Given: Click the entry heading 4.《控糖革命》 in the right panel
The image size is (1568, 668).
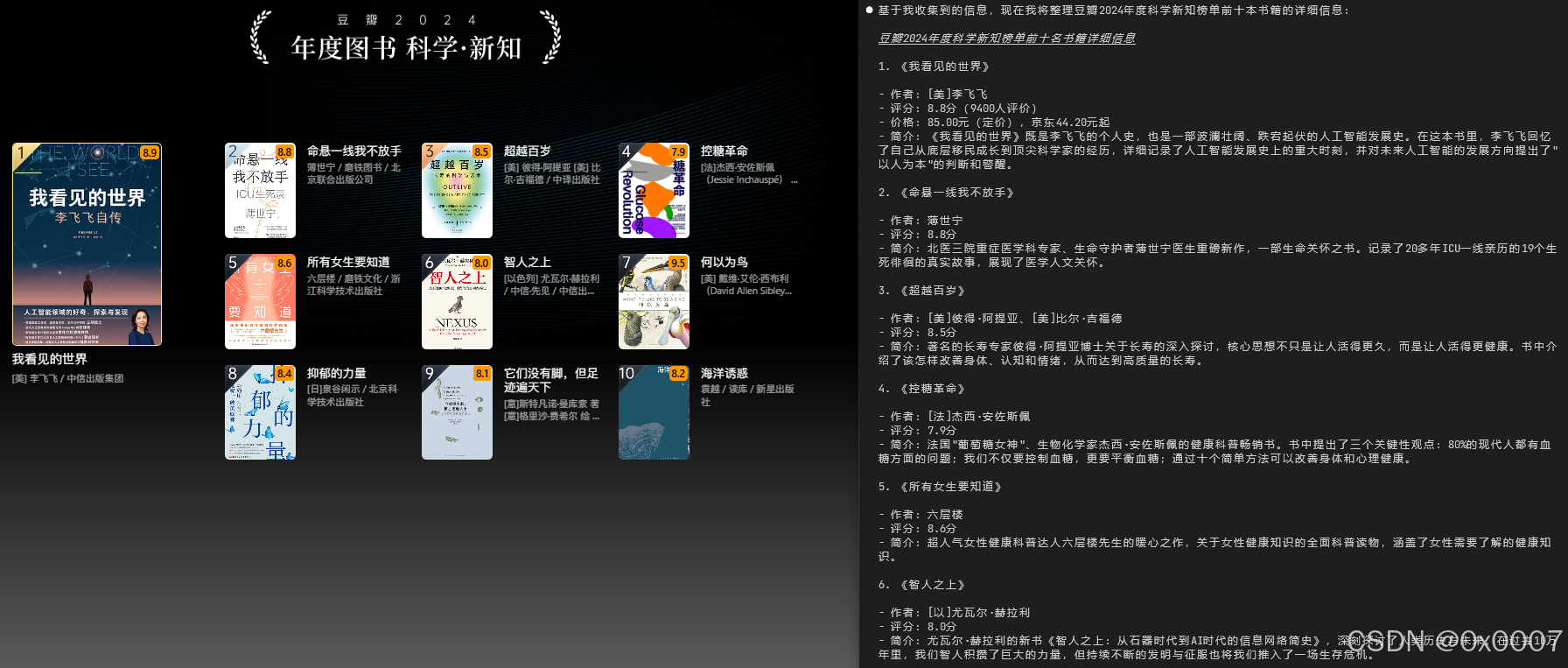Looking at the screenshot, I should tap(921, 389).
